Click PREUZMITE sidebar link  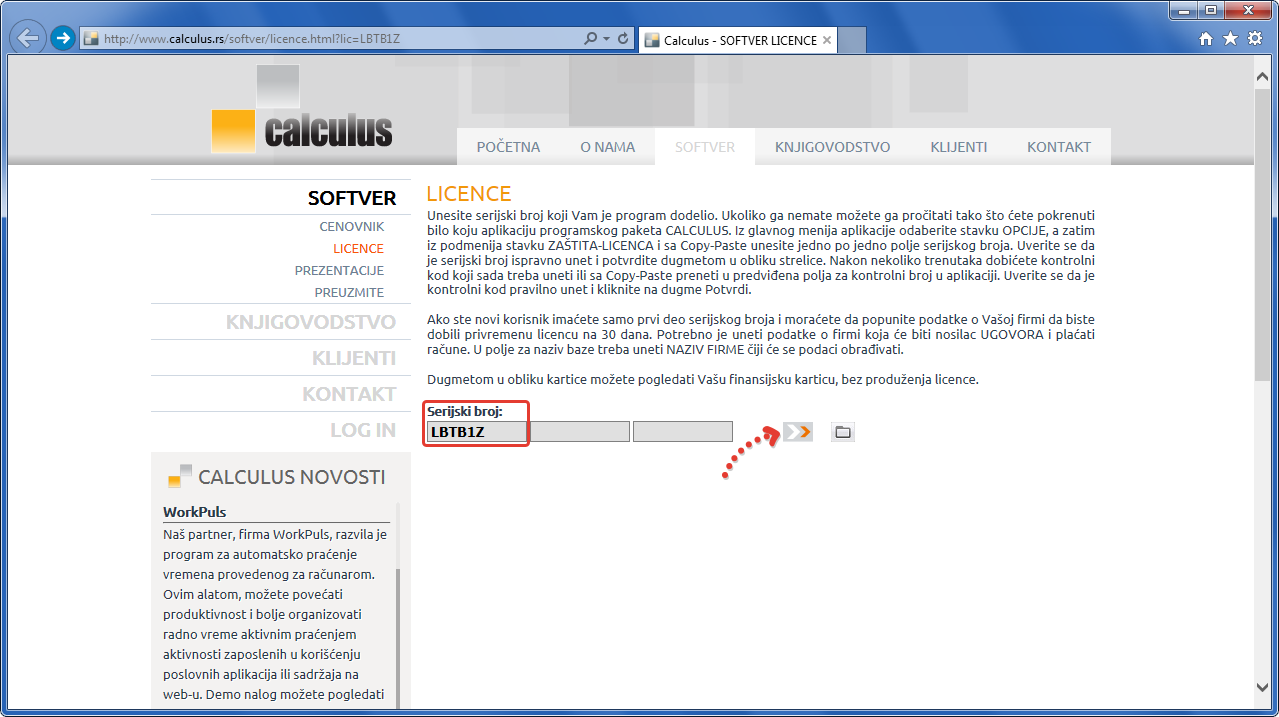point(349,293)
